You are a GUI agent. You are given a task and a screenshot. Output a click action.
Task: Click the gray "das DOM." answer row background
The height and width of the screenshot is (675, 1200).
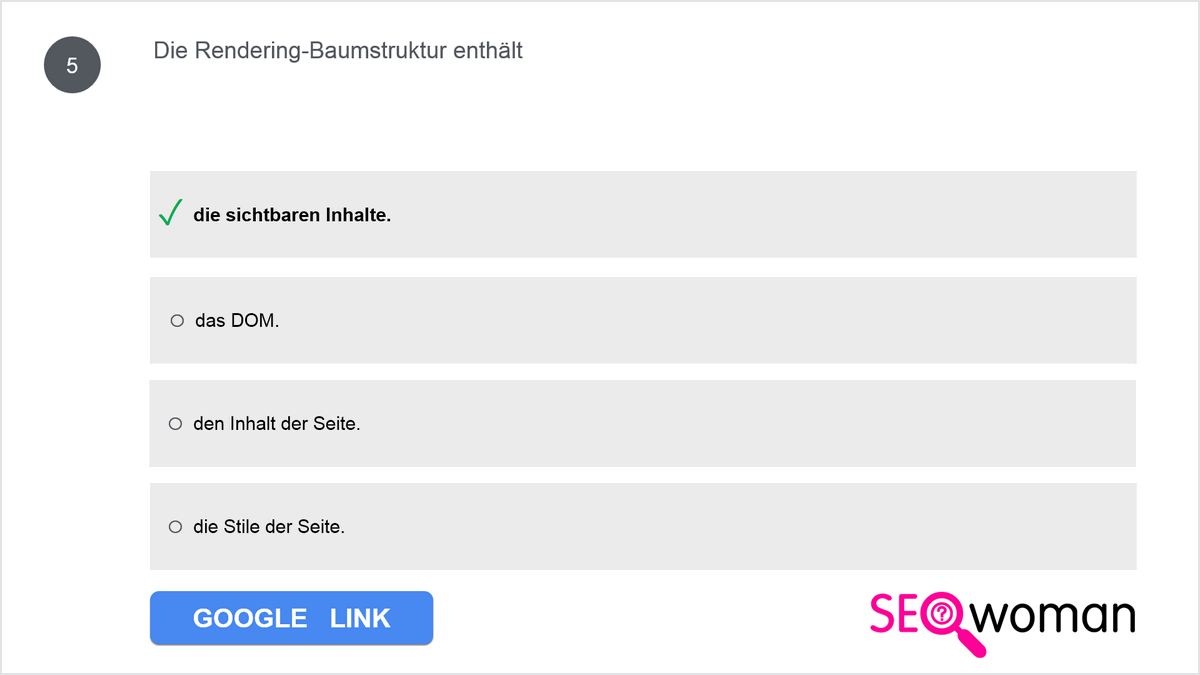(643, 320)
